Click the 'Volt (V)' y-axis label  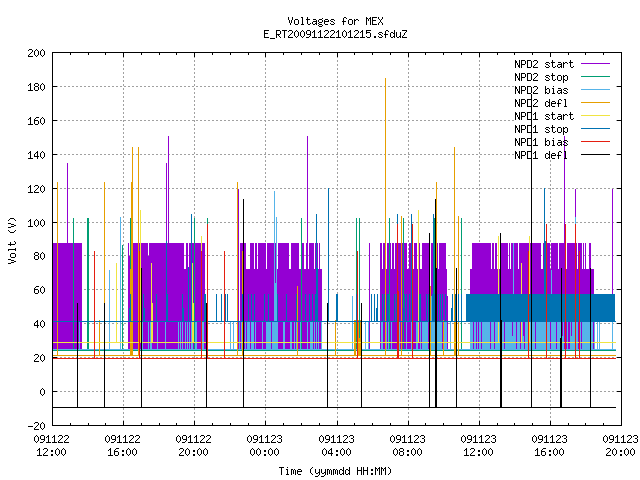coord(13,240)
